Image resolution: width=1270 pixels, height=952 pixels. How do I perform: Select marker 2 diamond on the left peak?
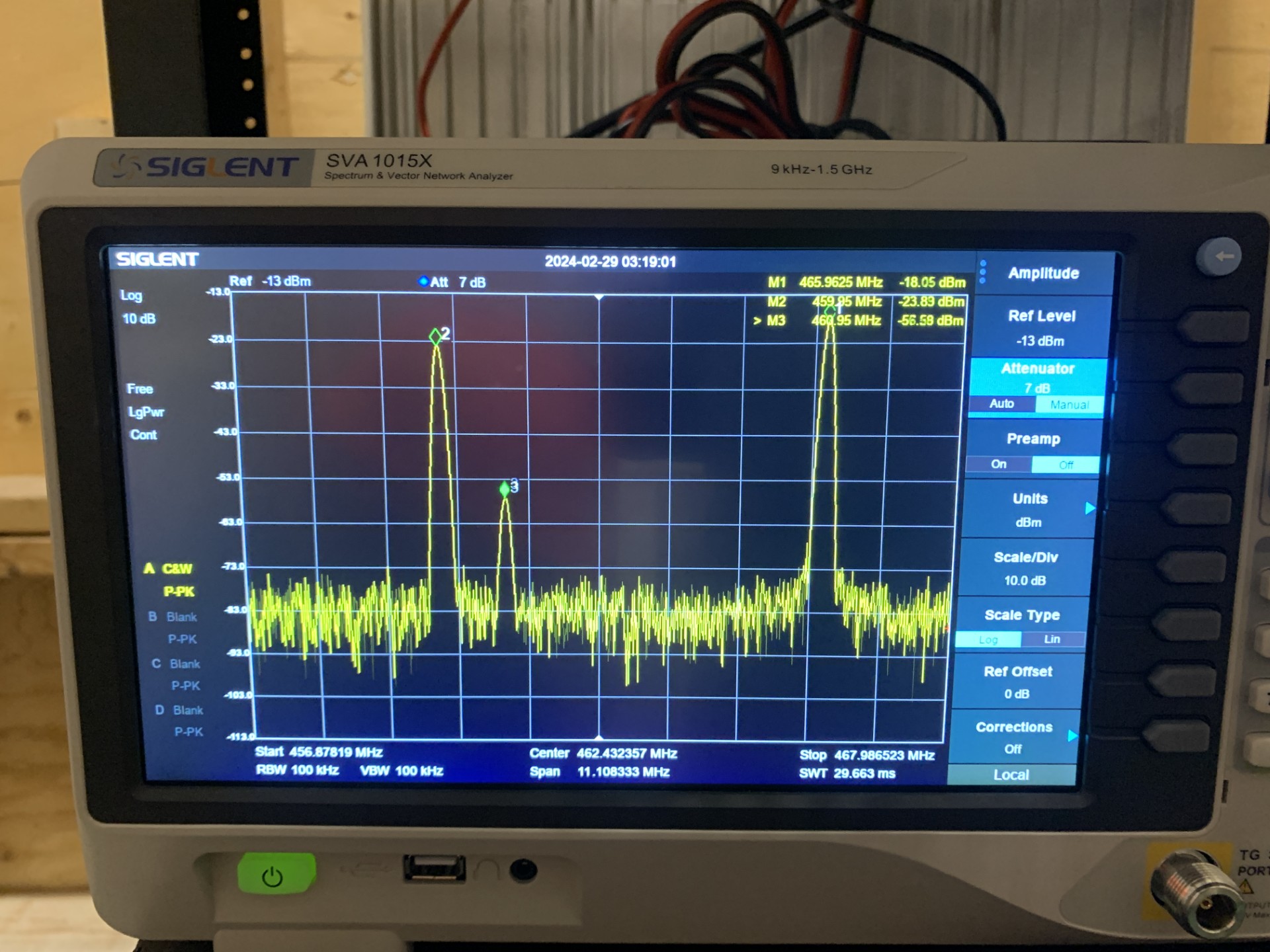pos(435,337)
